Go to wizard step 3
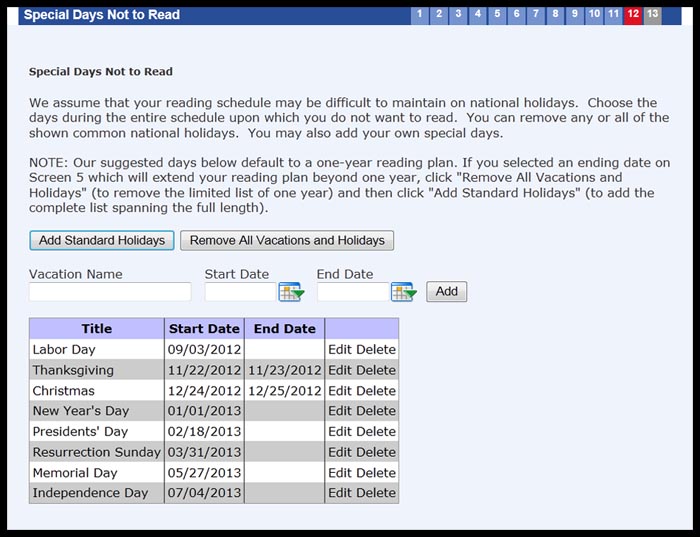700x537 pixels. click(458, 14)
